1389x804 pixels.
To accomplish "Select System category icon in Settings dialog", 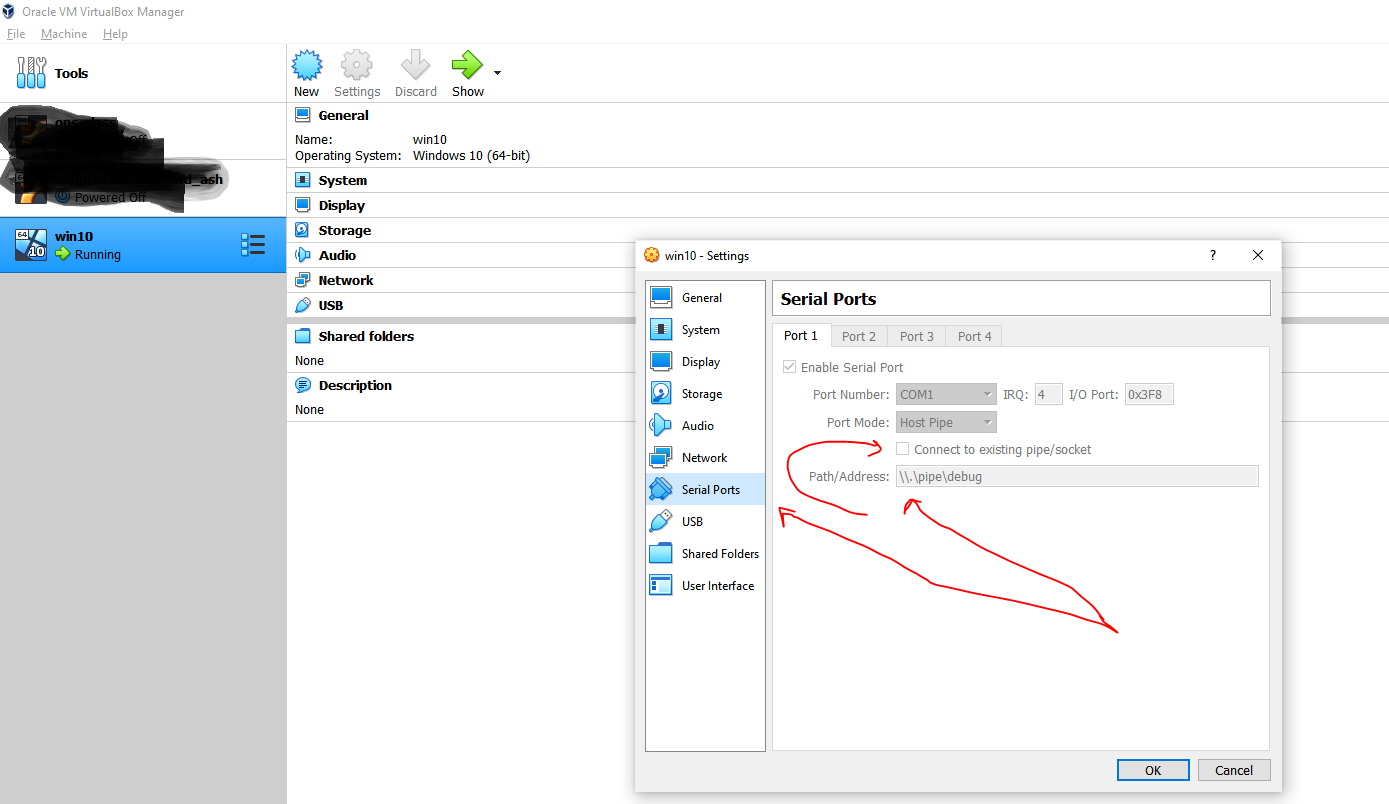I will 661,329.
